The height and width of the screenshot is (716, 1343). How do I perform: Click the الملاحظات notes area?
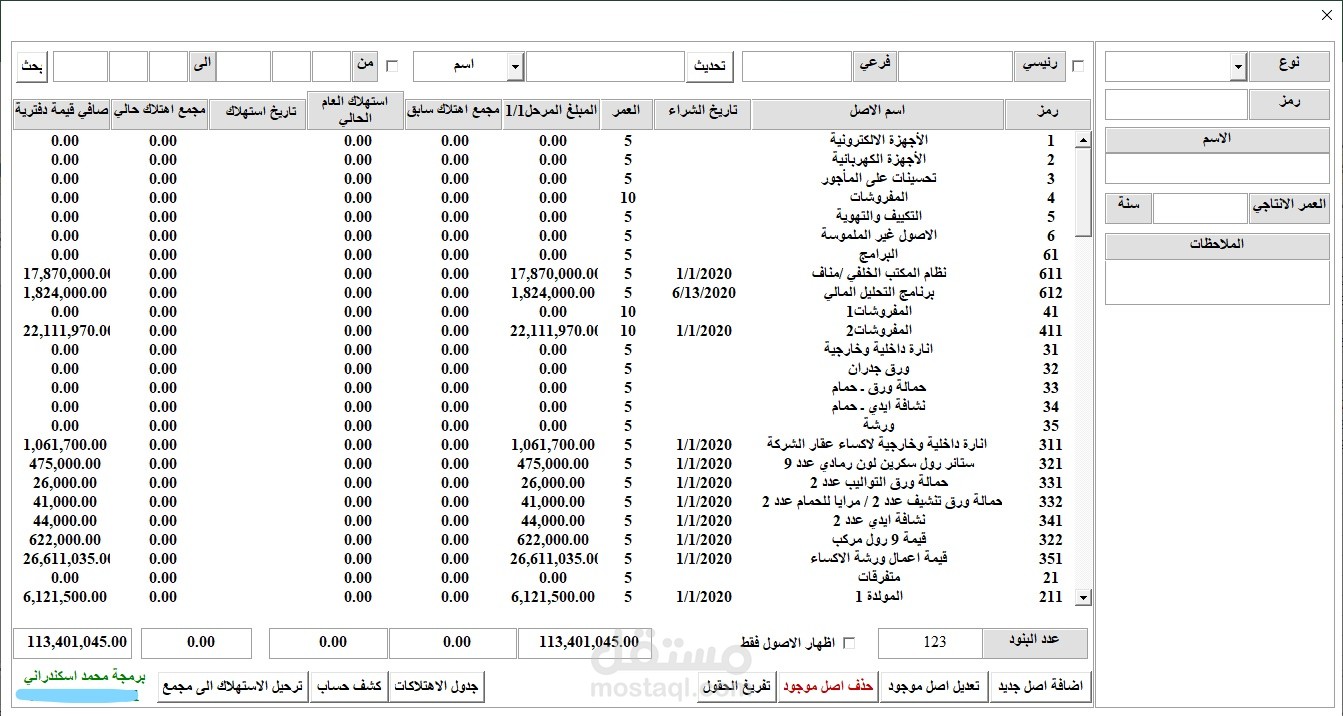click(1216, 280)
